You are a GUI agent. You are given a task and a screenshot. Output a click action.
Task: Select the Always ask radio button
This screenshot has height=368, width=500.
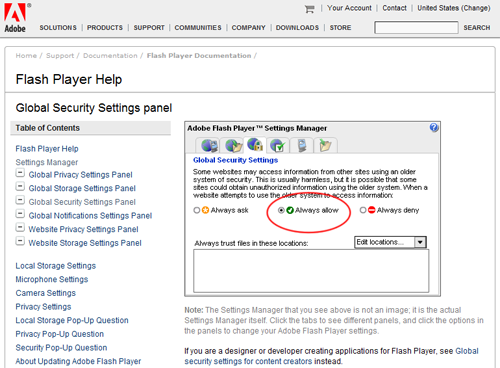[197, 210]
